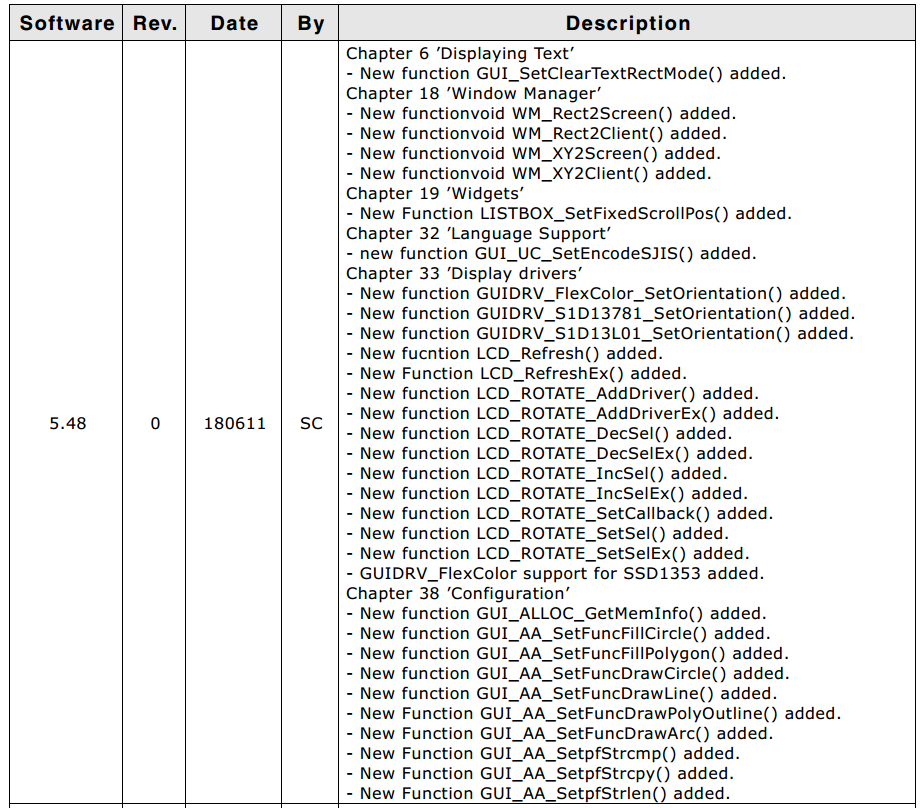Click the GUIDRV_S1D13781_SetOrientation() entry
The height and width of the screenshot is (808, 920).
pos(600,313)
